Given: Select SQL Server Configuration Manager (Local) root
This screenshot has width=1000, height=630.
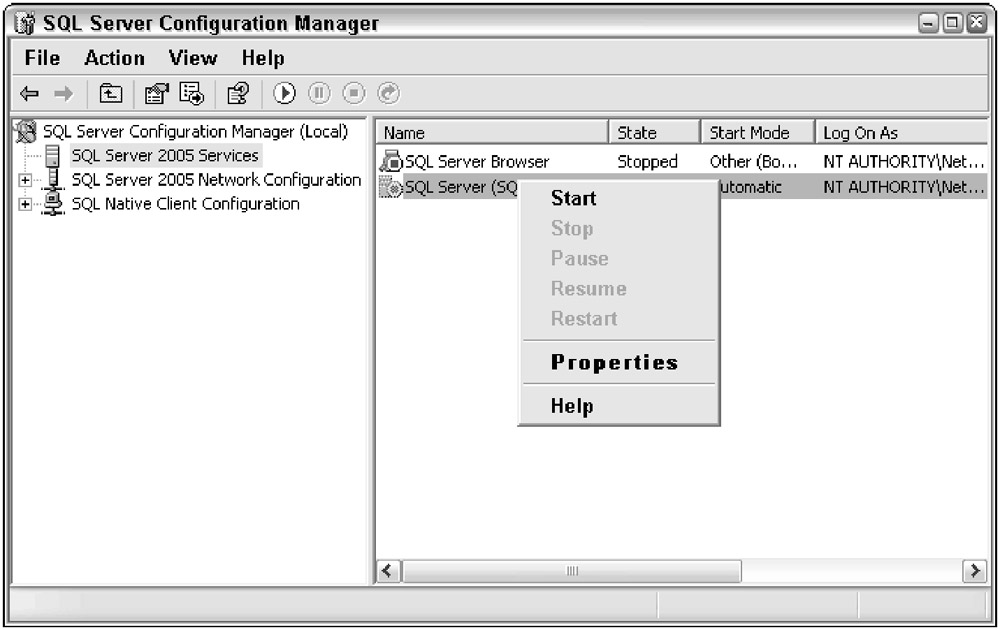Looking at the screenshot, I should [194, 132].
